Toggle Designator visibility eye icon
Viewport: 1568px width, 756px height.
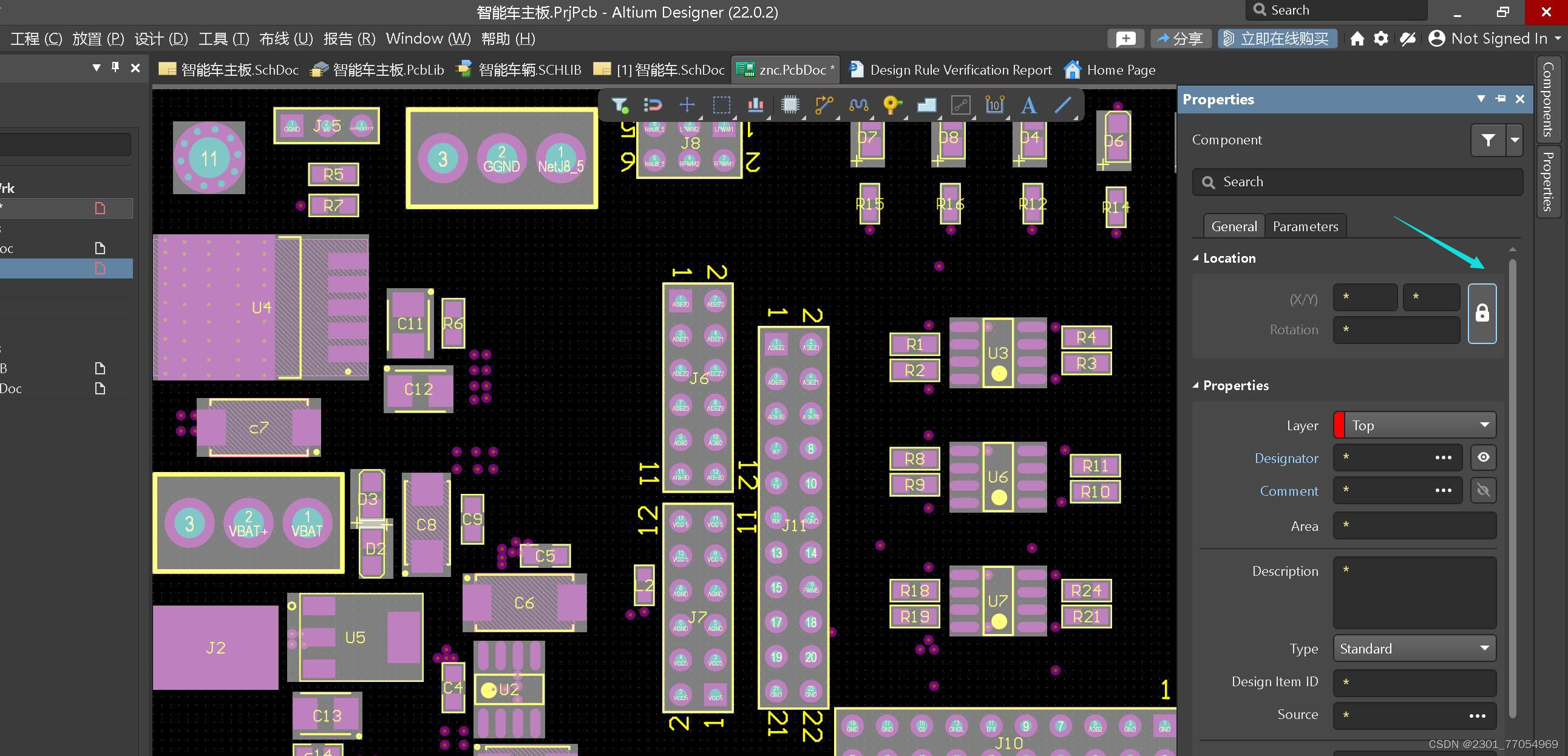1484,457
